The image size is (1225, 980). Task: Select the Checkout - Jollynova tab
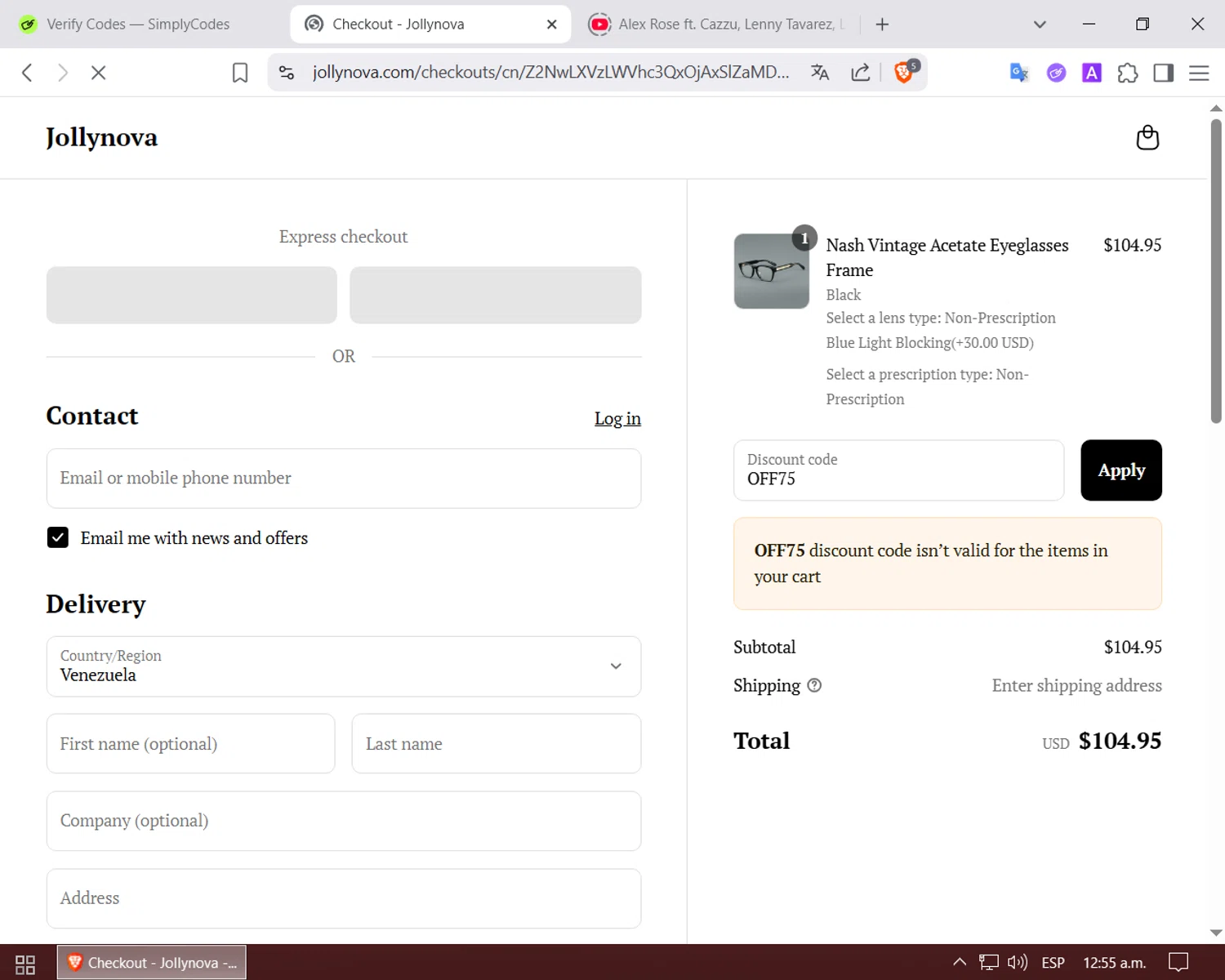[x=430, y=24]
